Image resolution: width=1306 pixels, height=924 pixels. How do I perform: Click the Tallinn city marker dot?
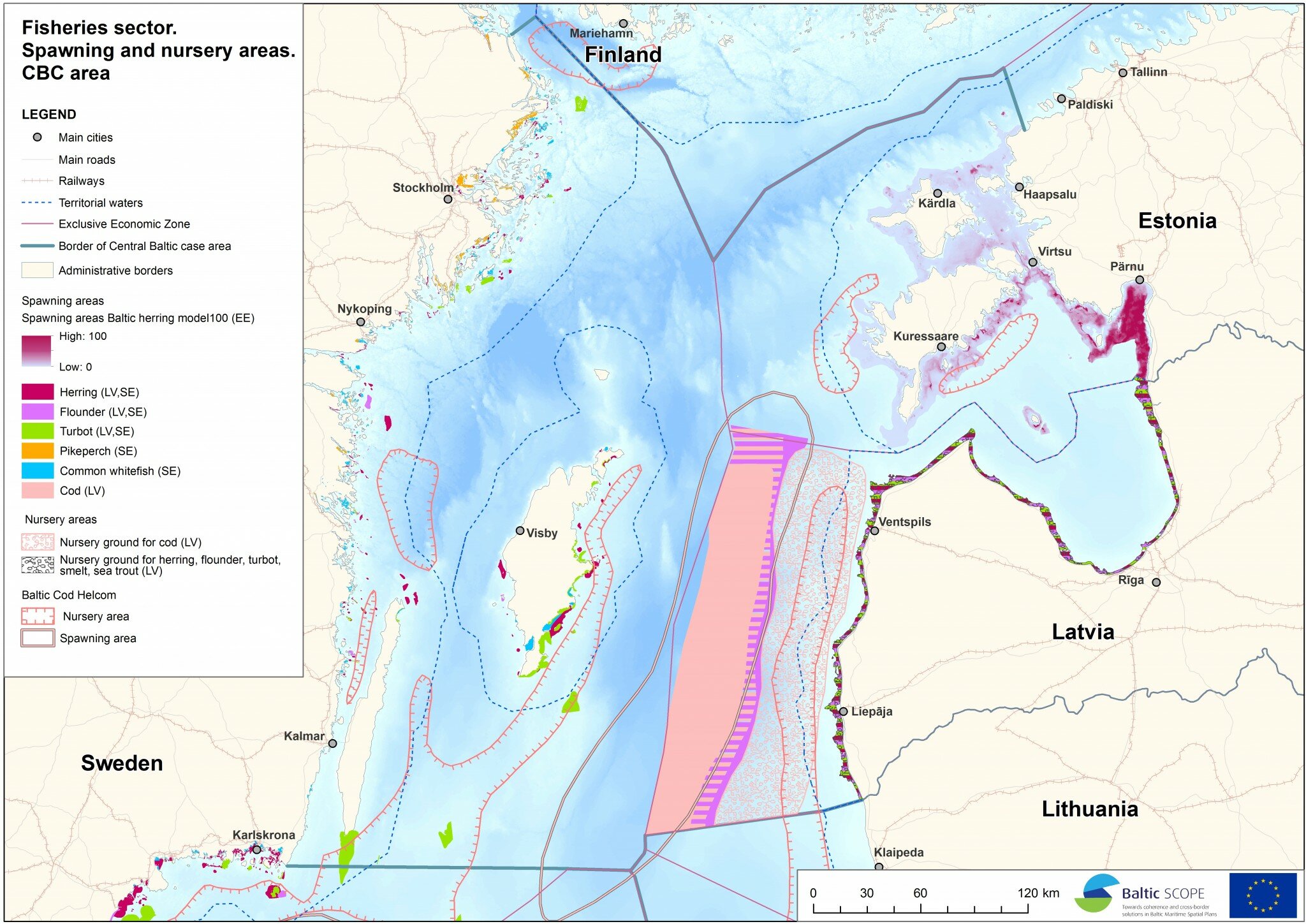tap(1122, 73)
